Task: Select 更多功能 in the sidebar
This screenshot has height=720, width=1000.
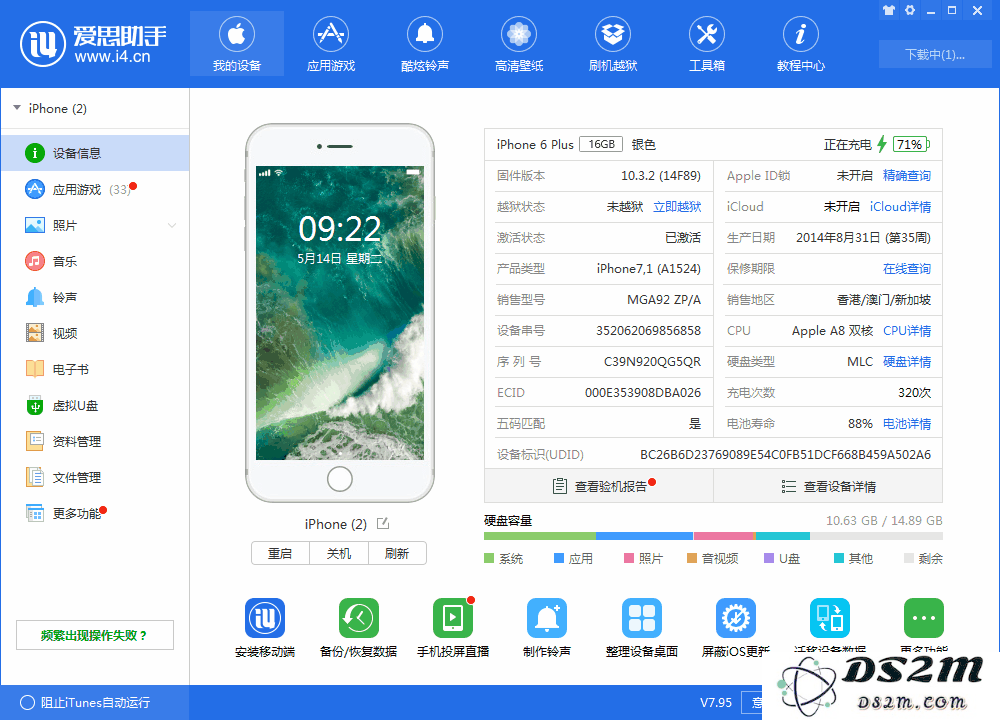Action: point(95,513)
